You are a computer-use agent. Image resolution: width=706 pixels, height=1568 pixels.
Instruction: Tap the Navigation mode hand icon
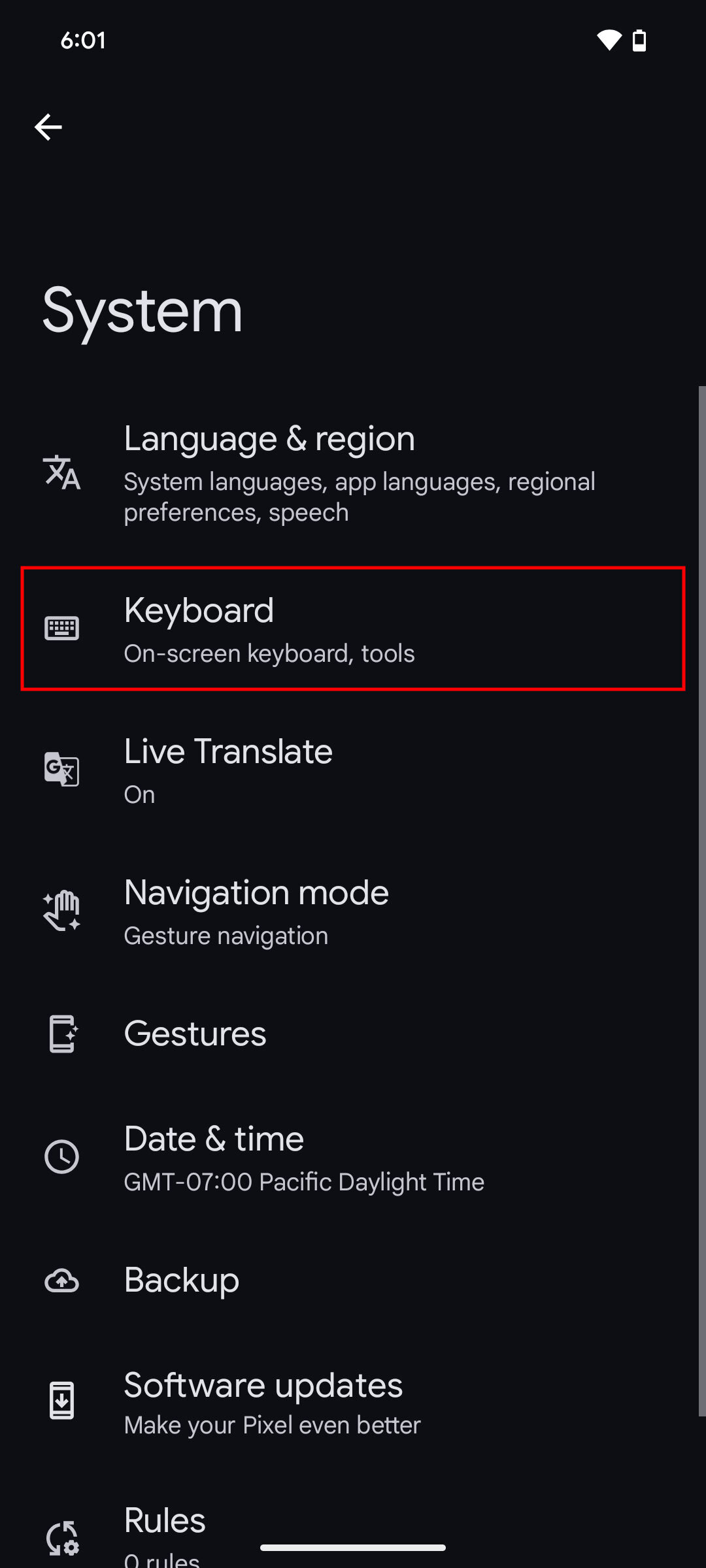pyautogui.click(x=62, y=910)
